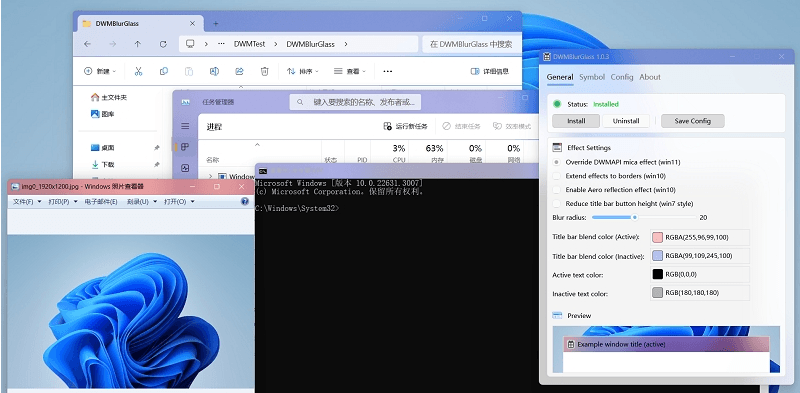Open the Burn(U) menu in Photo Viewer
This screenshot has width=800, height=393.
[141, 202]
